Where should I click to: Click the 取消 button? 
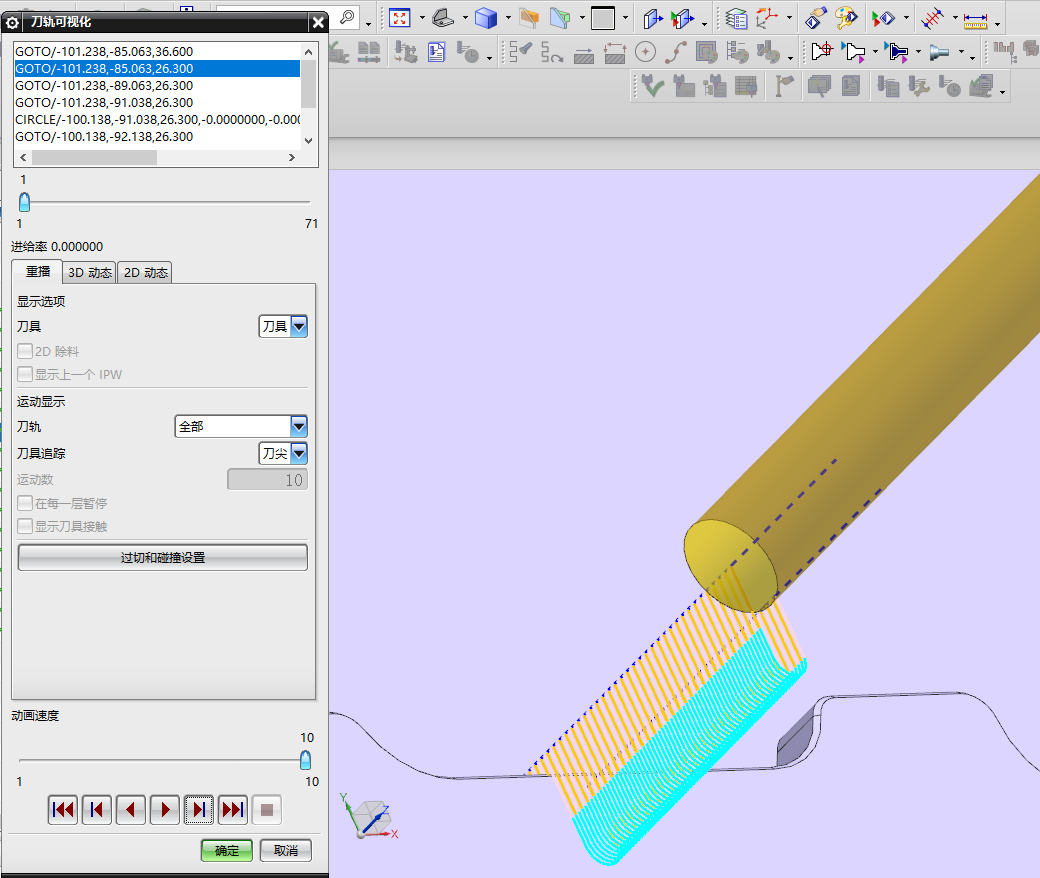pos(286,850)
